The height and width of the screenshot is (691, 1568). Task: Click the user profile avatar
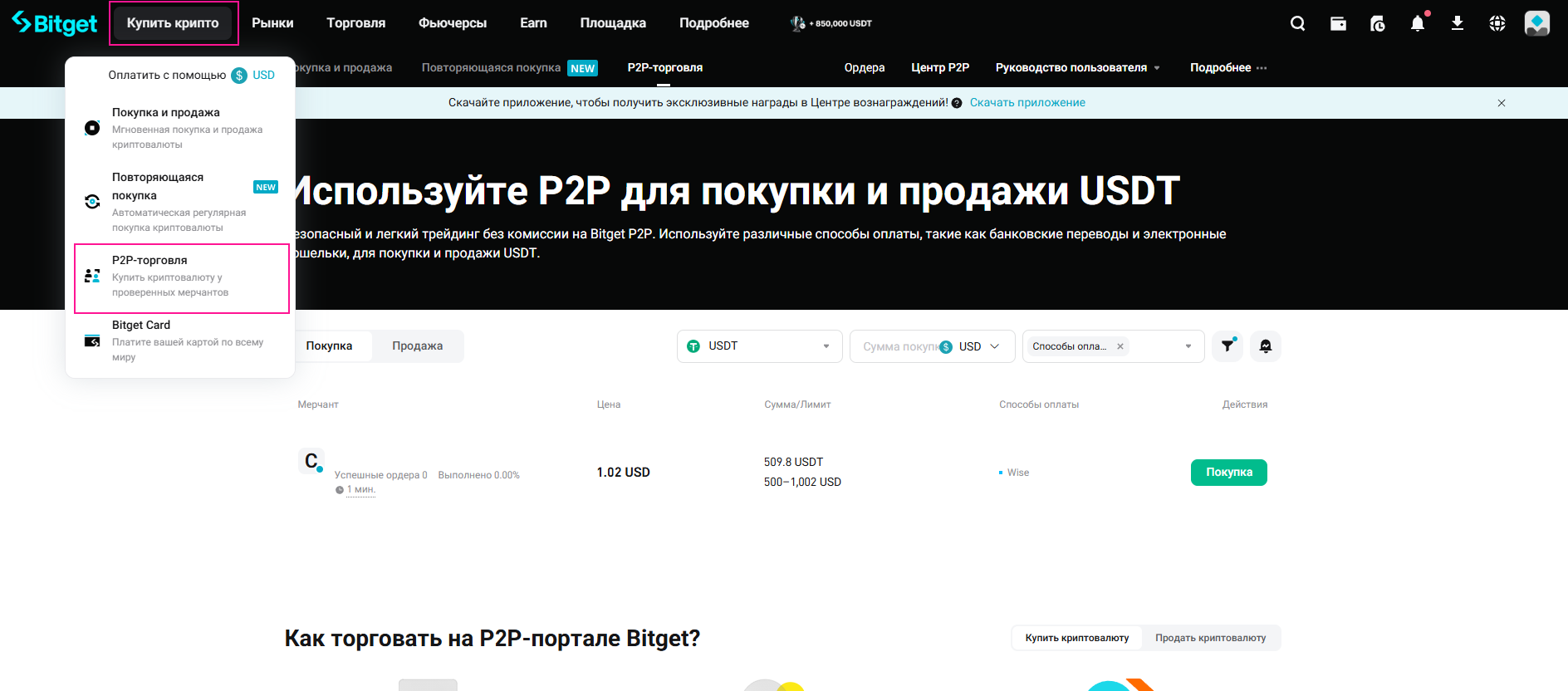[x=1536, y=23]
